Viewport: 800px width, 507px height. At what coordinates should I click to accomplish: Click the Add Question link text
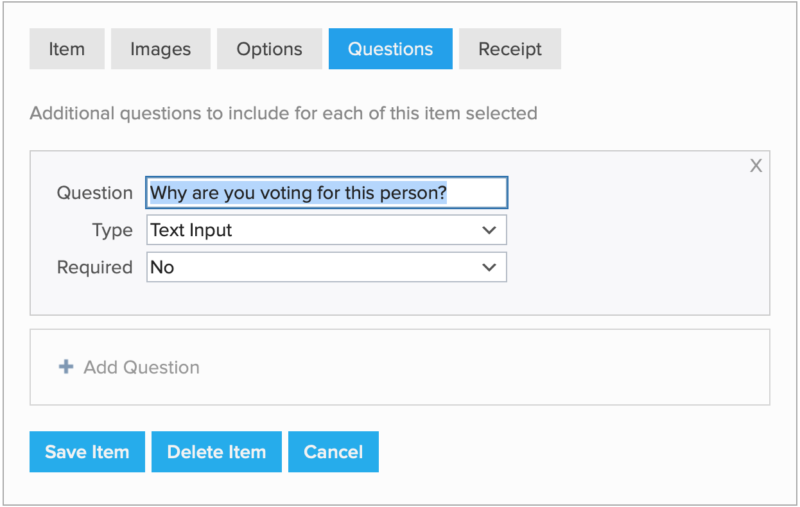coord(141,367)
